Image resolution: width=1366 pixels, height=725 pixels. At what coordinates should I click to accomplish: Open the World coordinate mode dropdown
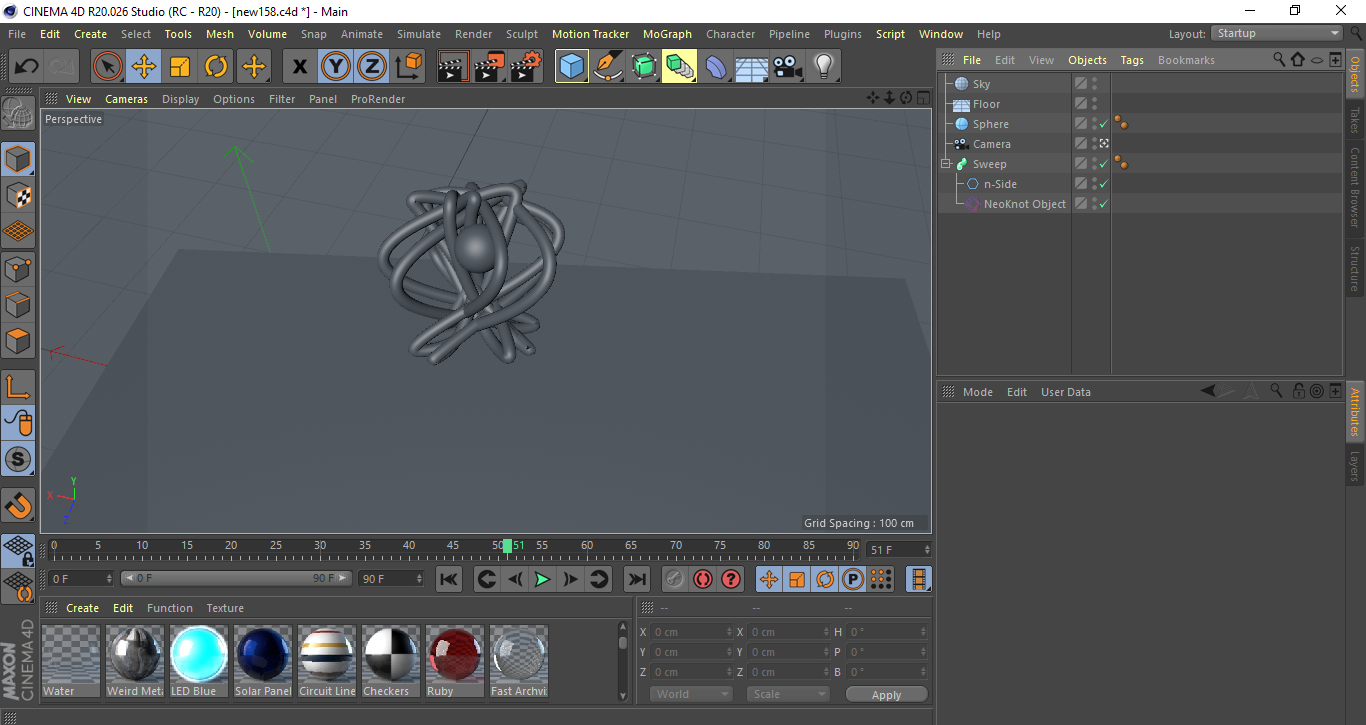[691, 694]
